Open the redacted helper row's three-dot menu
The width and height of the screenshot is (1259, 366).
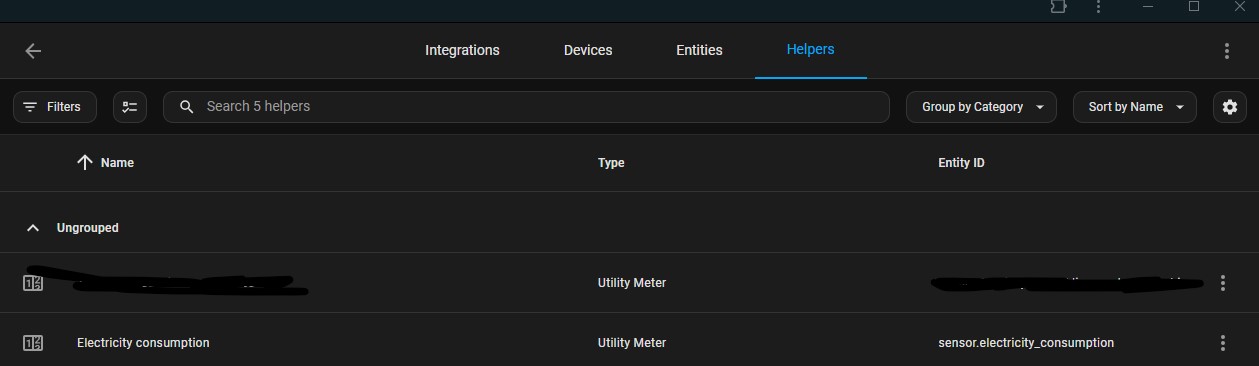click(1223, 283)
